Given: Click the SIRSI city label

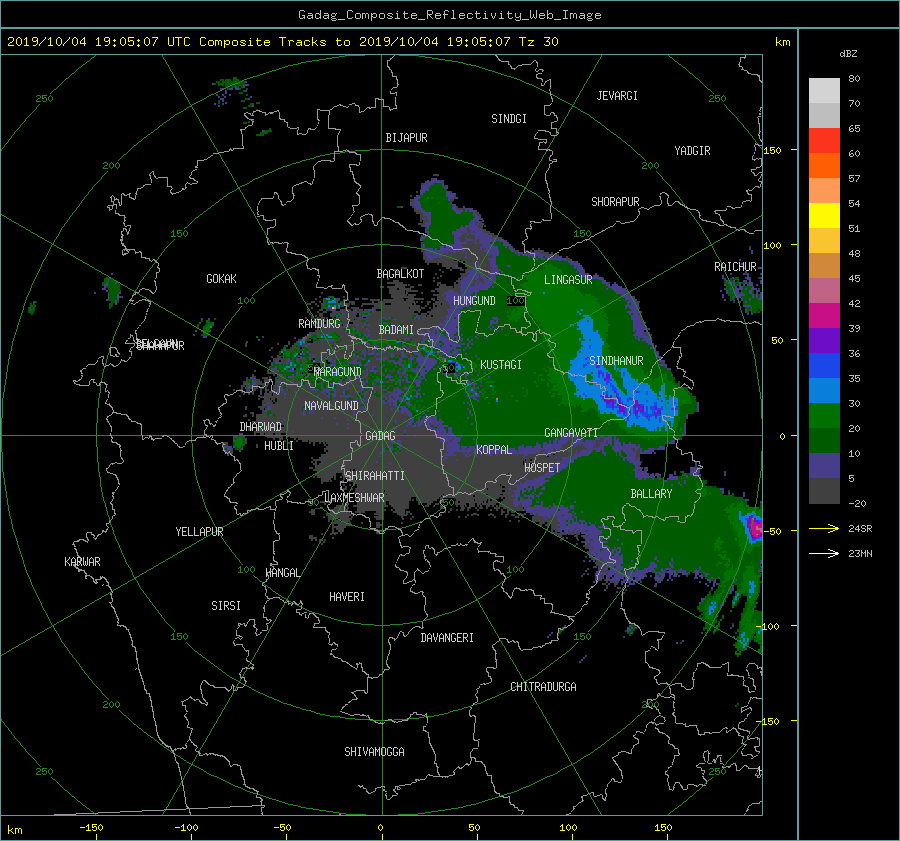Looking at the screenshot, I should click(x=226, y=606).
